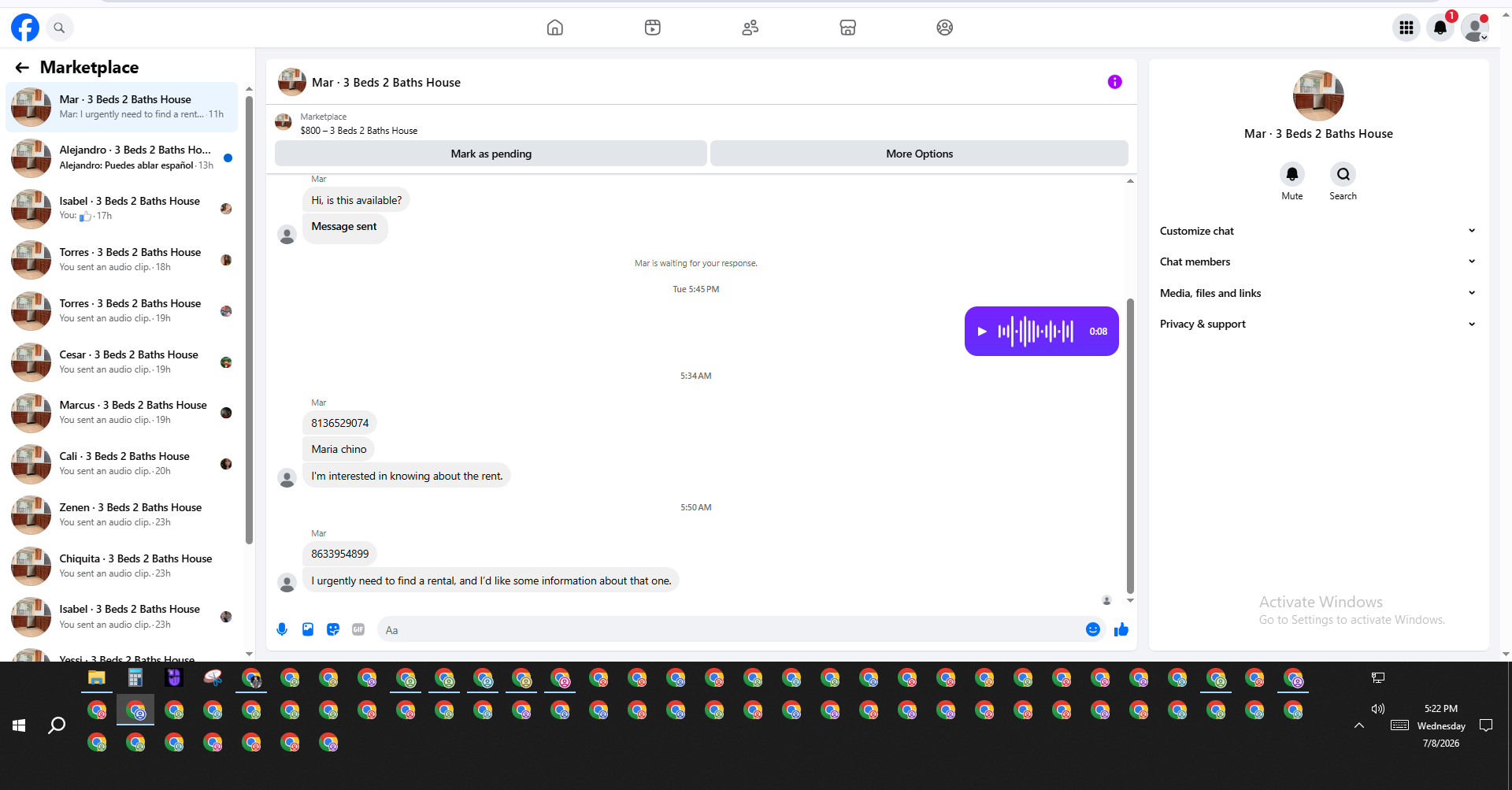Mute this Marketplace conversation
The image size is (1512, 790).
point(1292,174)
